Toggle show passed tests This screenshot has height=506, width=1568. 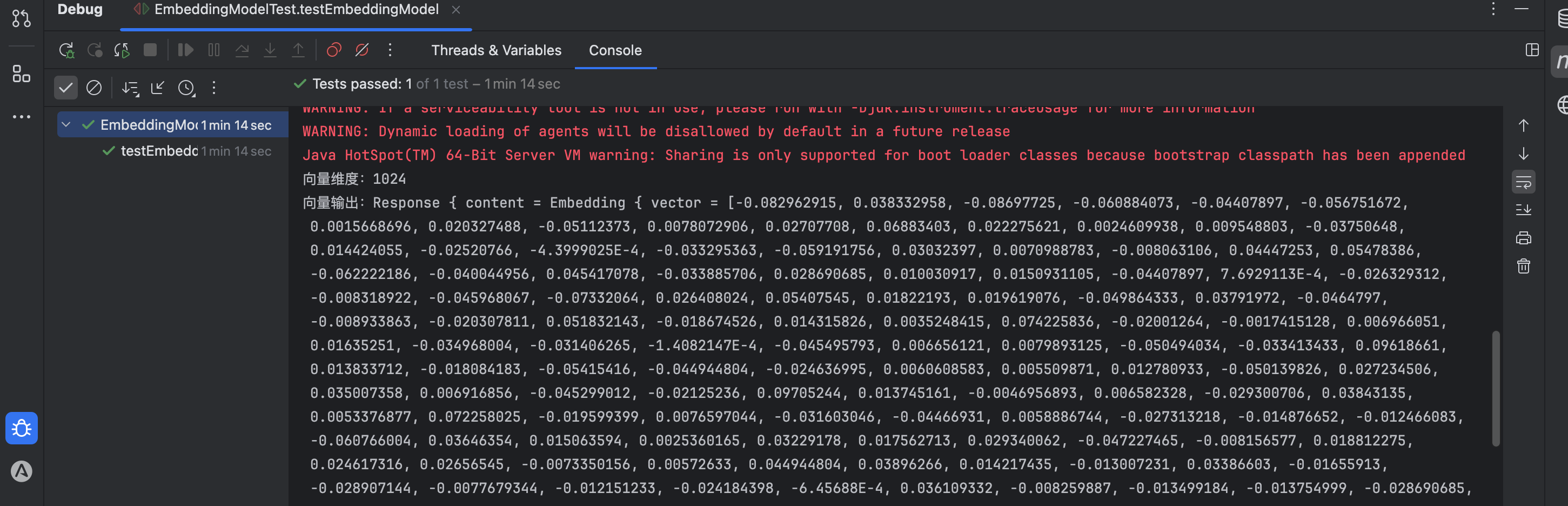66,88
